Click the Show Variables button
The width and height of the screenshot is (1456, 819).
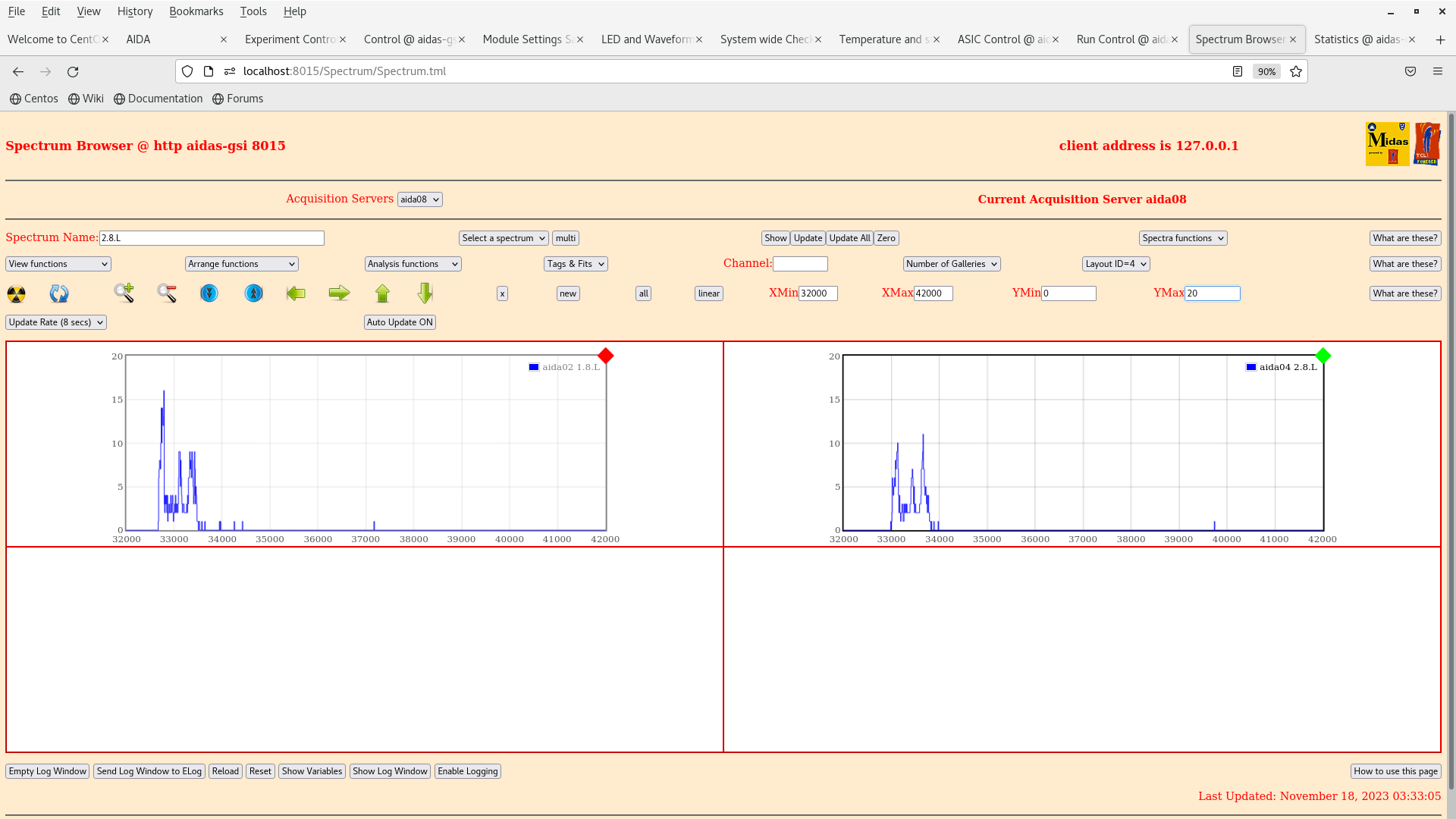312,771
